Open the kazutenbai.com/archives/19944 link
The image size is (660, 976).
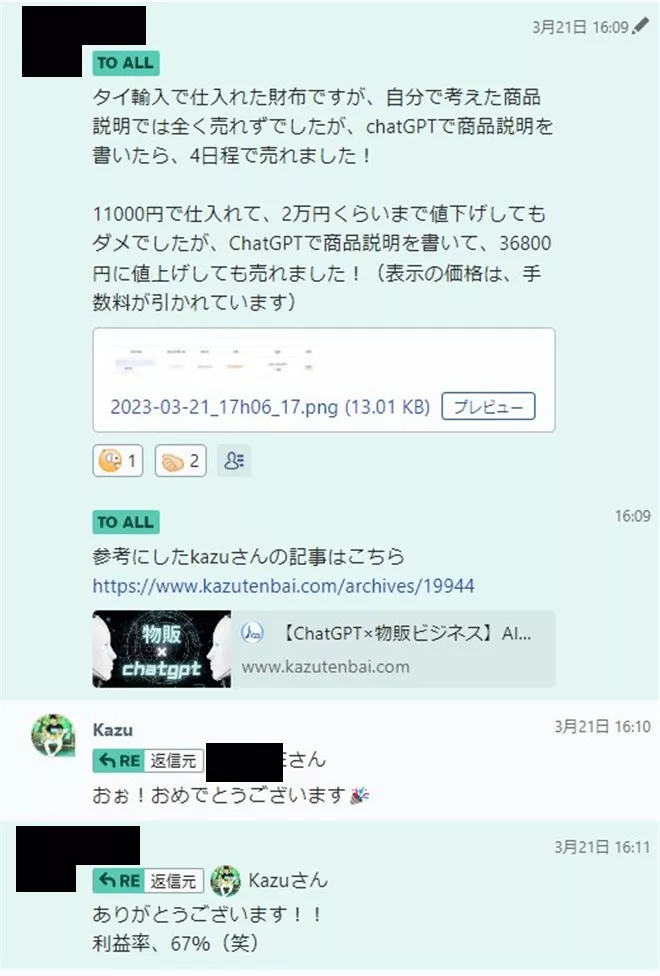(283, 586)
